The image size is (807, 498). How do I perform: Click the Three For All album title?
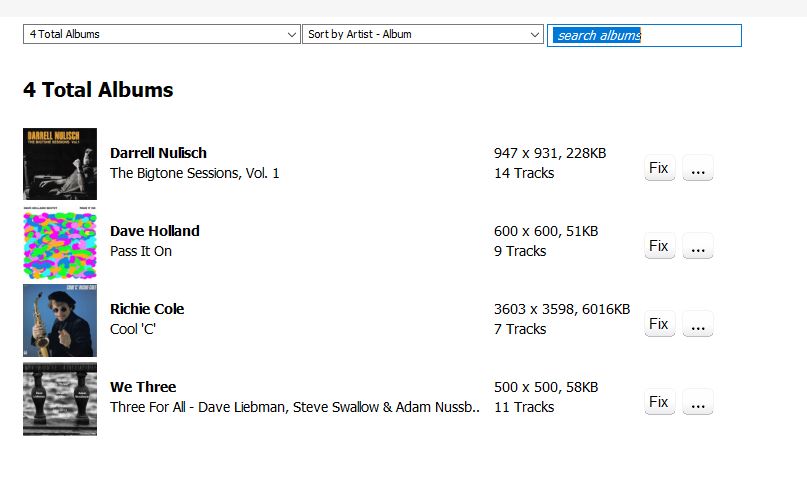click(x=296, y=407)
